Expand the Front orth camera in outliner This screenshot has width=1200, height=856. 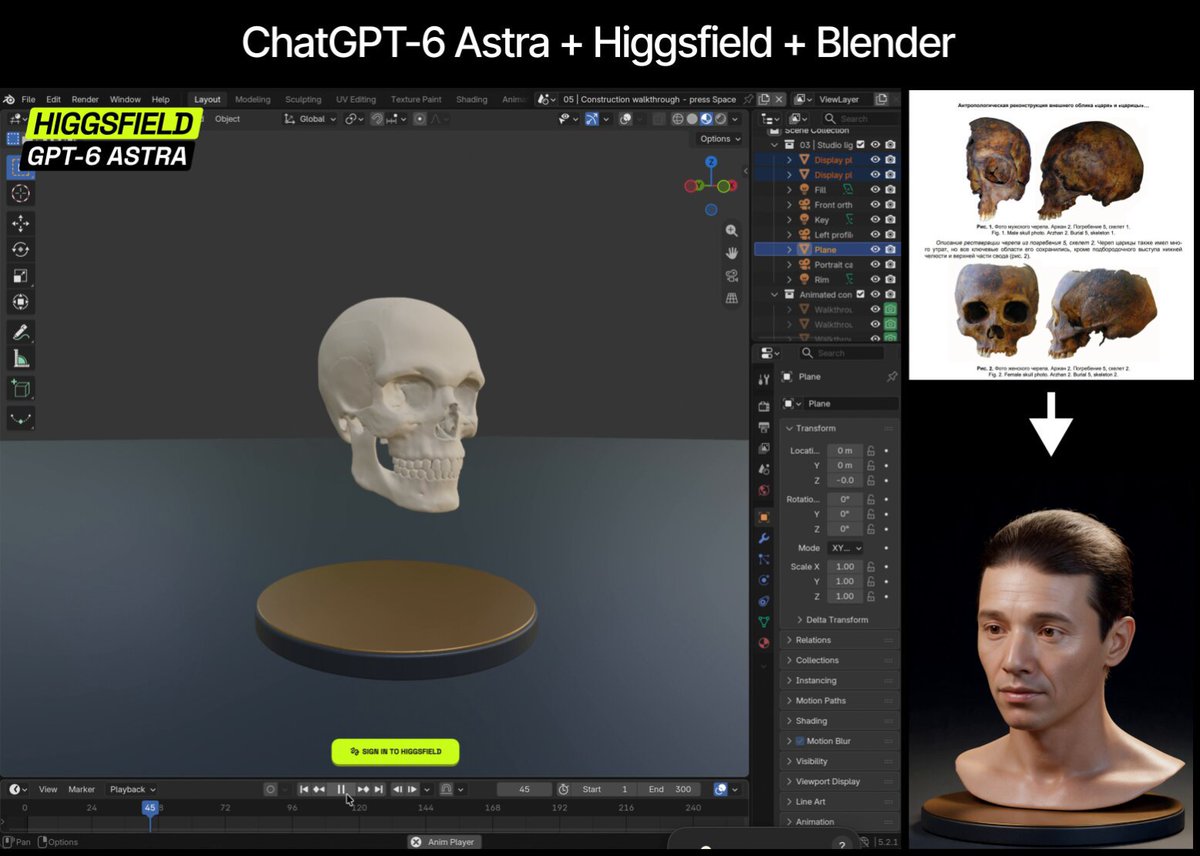[x=789, y=205]
